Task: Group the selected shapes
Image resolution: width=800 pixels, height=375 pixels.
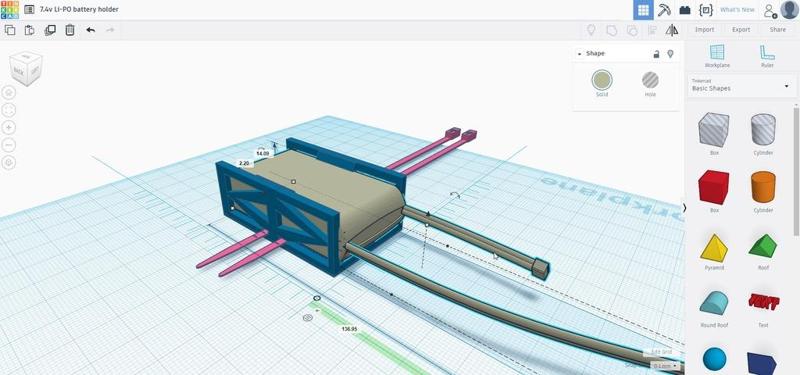Action: pyautogui.click(x=612, y=30)
